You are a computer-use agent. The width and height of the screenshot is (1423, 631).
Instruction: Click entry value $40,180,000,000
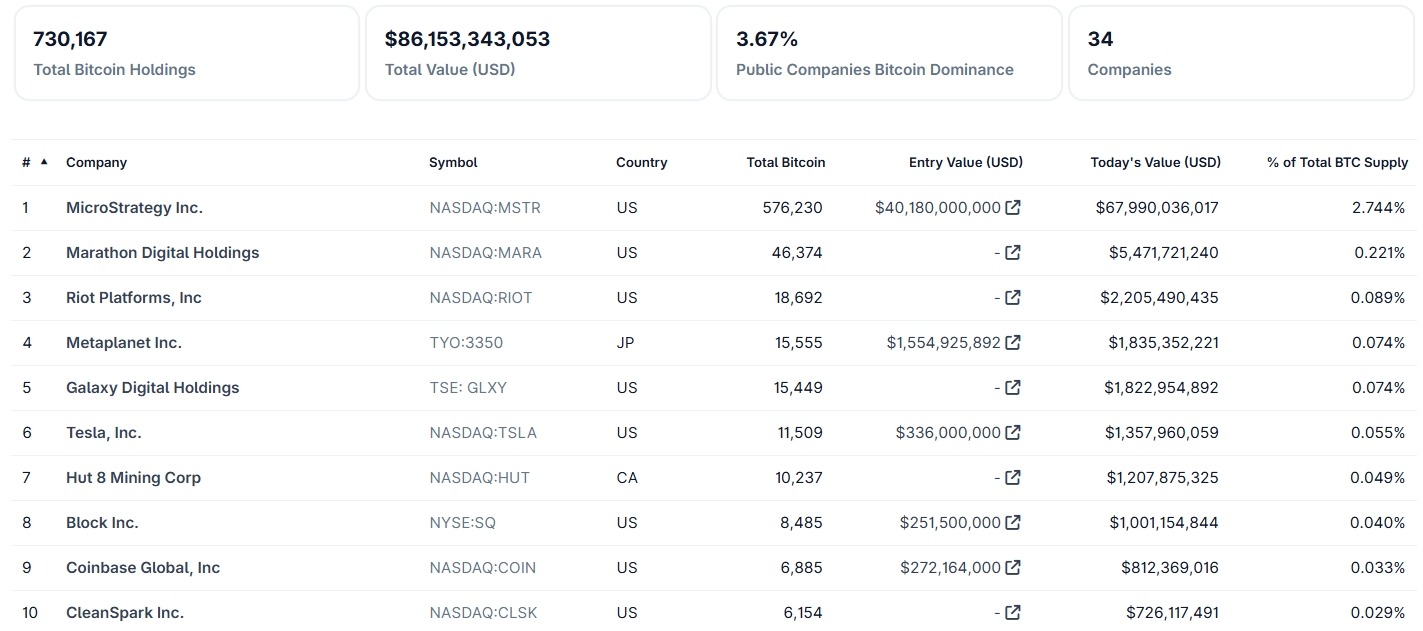pyautogui.click(x=938, y=208)
